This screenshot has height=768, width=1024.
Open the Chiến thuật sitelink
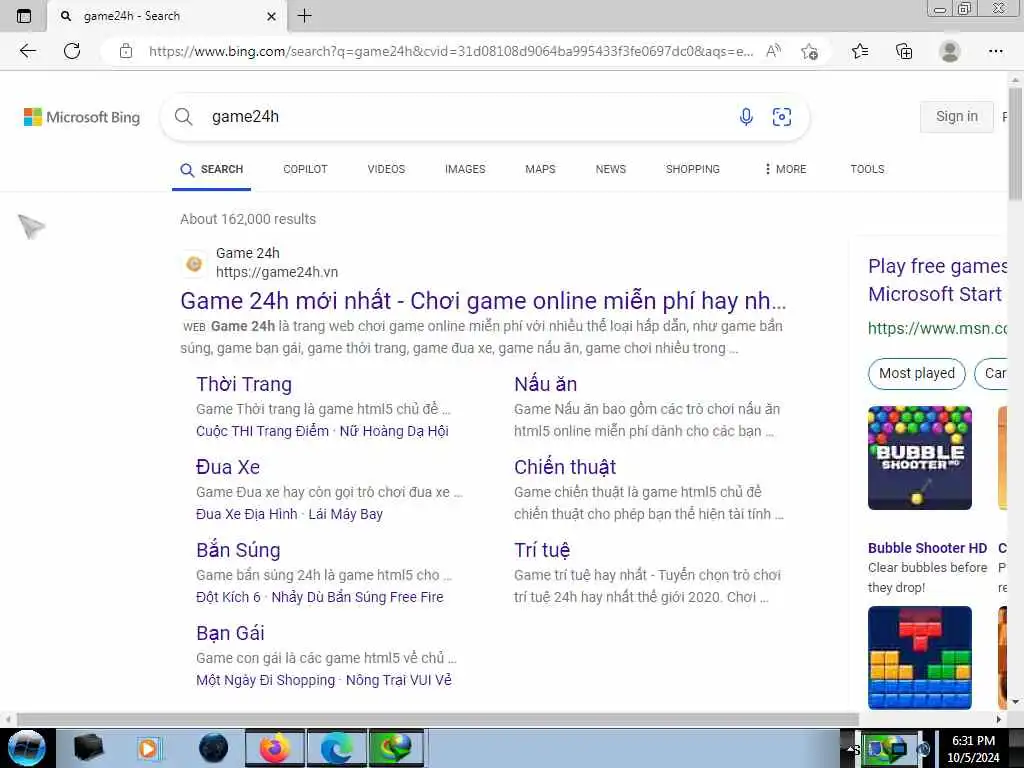click(565, 467)
